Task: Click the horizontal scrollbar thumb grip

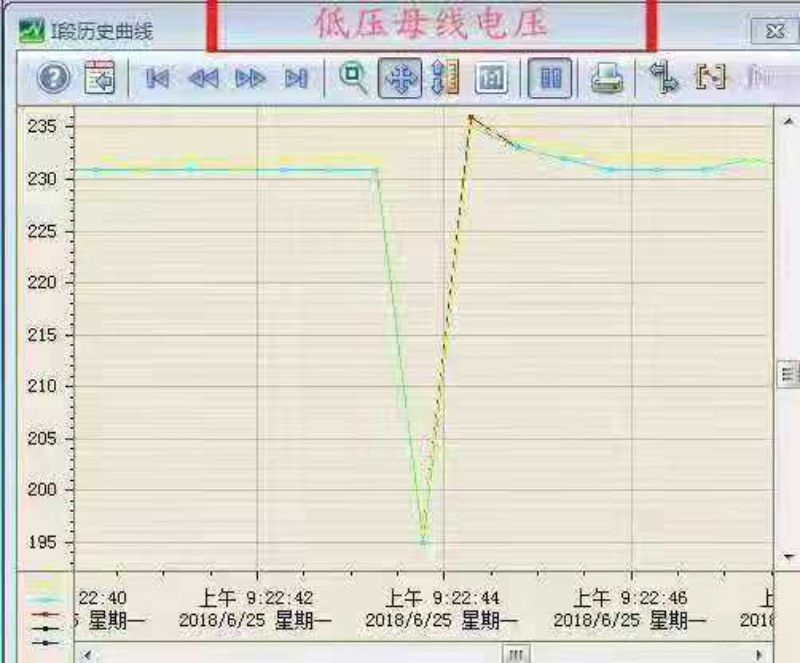Action: [x=516, y=654]
